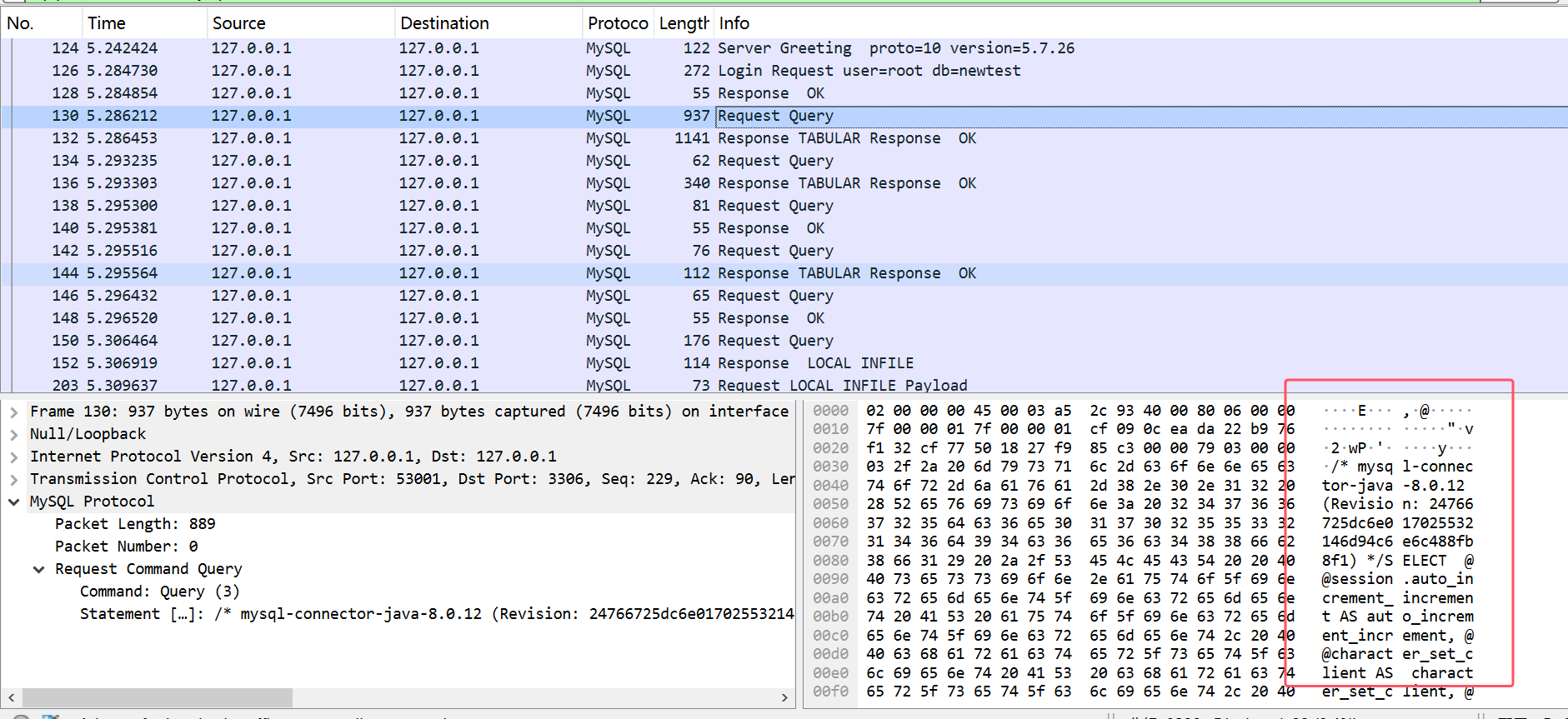Sort by the Source column header
This screenshot has height=719, width=1568.
pyautogui.click(x=300, y=23)
